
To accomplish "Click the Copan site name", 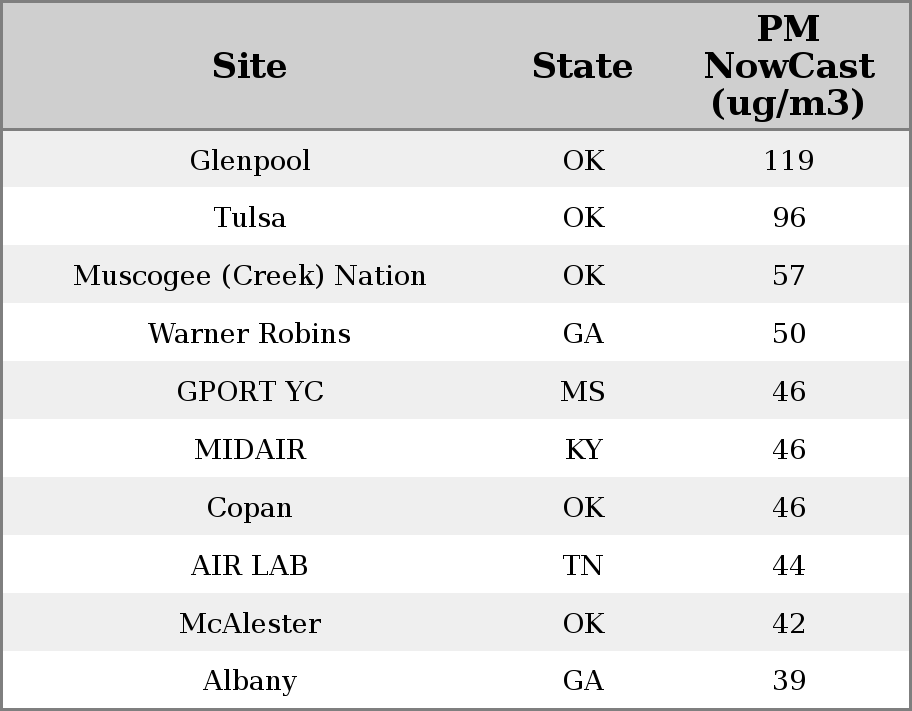I will point(250,508).
